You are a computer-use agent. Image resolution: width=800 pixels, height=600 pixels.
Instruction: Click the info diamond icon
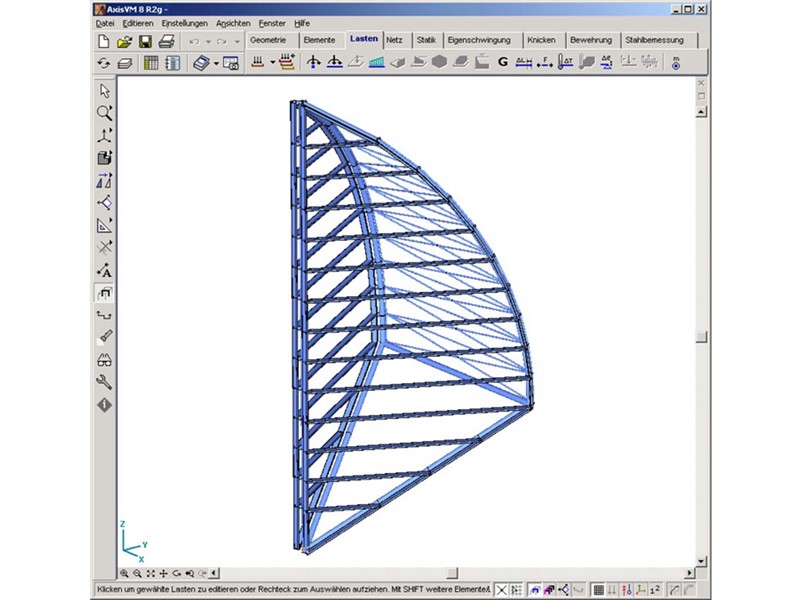tap(105, 405)
